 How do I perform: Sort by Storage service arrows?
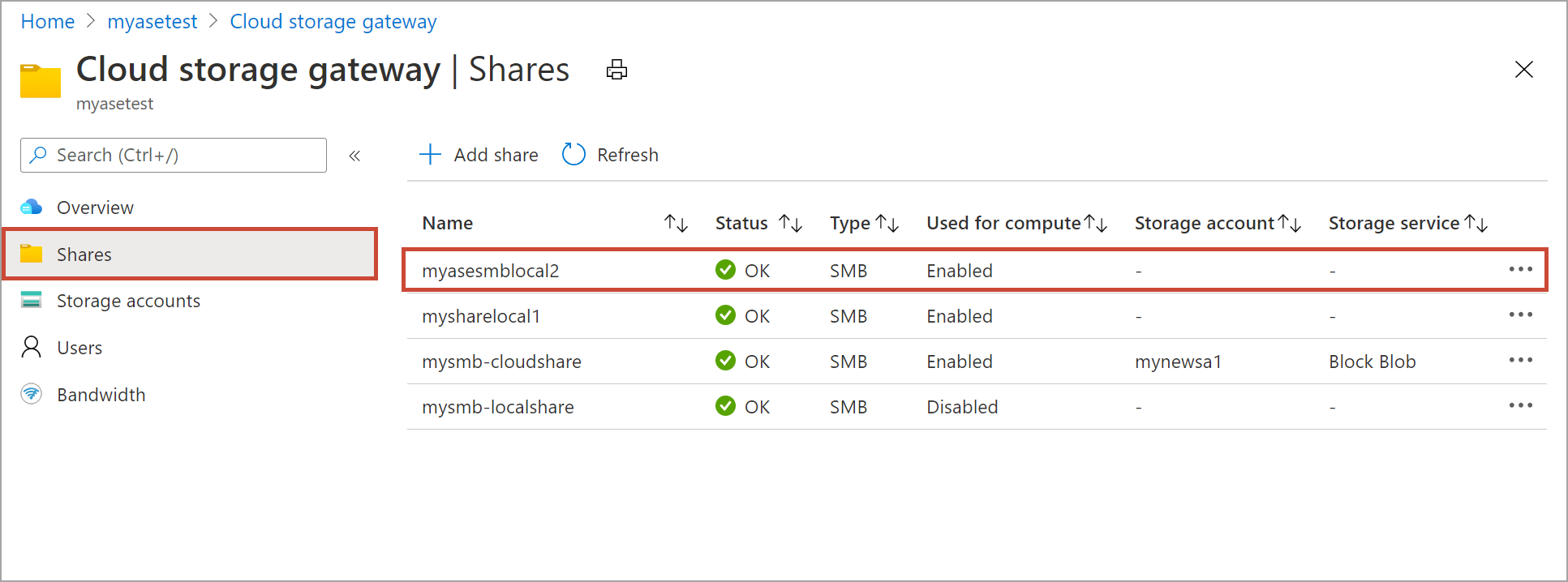coord(1476,223)
